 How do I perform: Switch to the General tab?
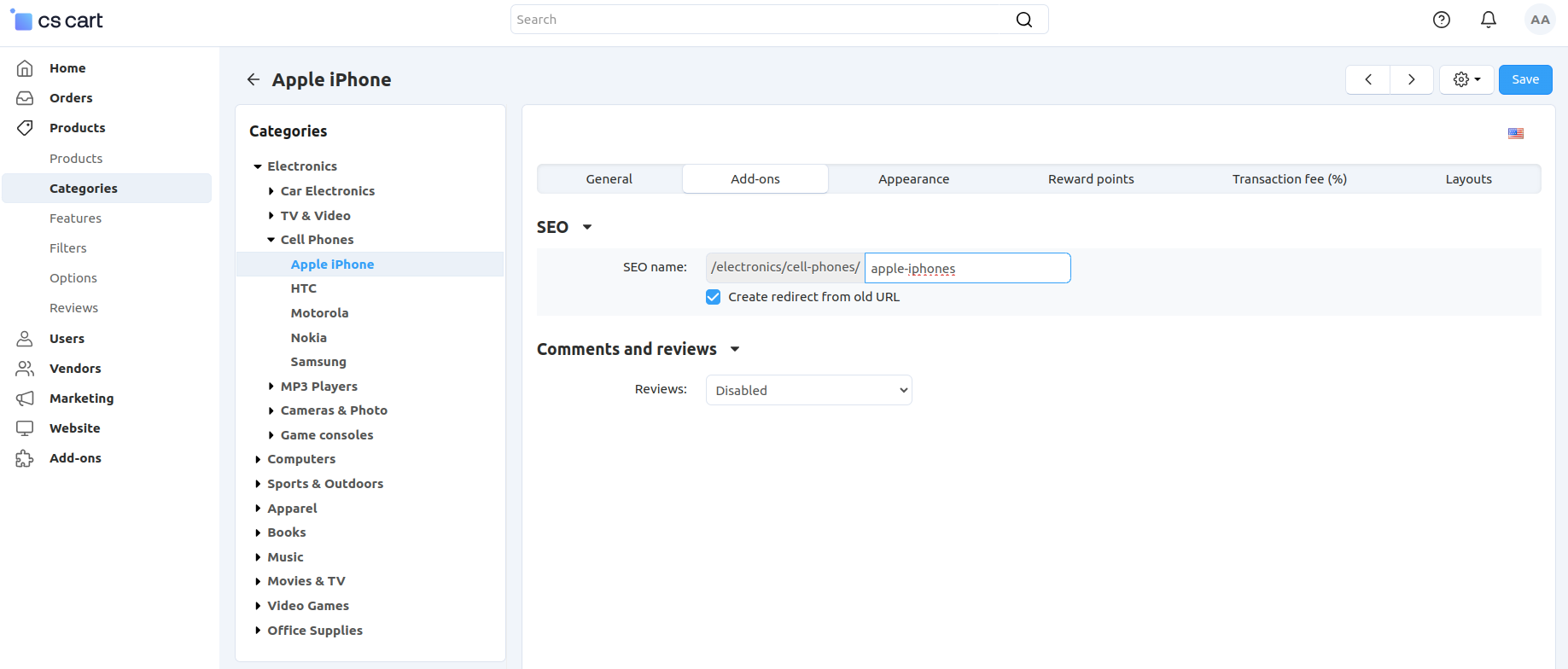(x=609, y=179)
